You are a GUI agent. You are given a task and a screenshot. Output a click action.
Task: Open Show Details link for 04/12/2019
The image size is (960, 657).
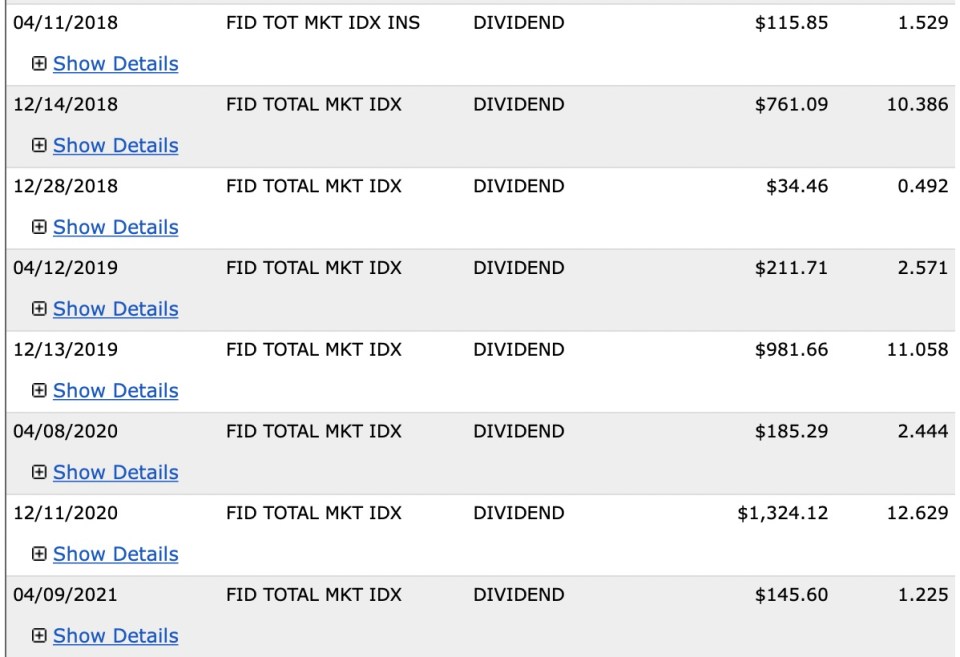(115, 309)
